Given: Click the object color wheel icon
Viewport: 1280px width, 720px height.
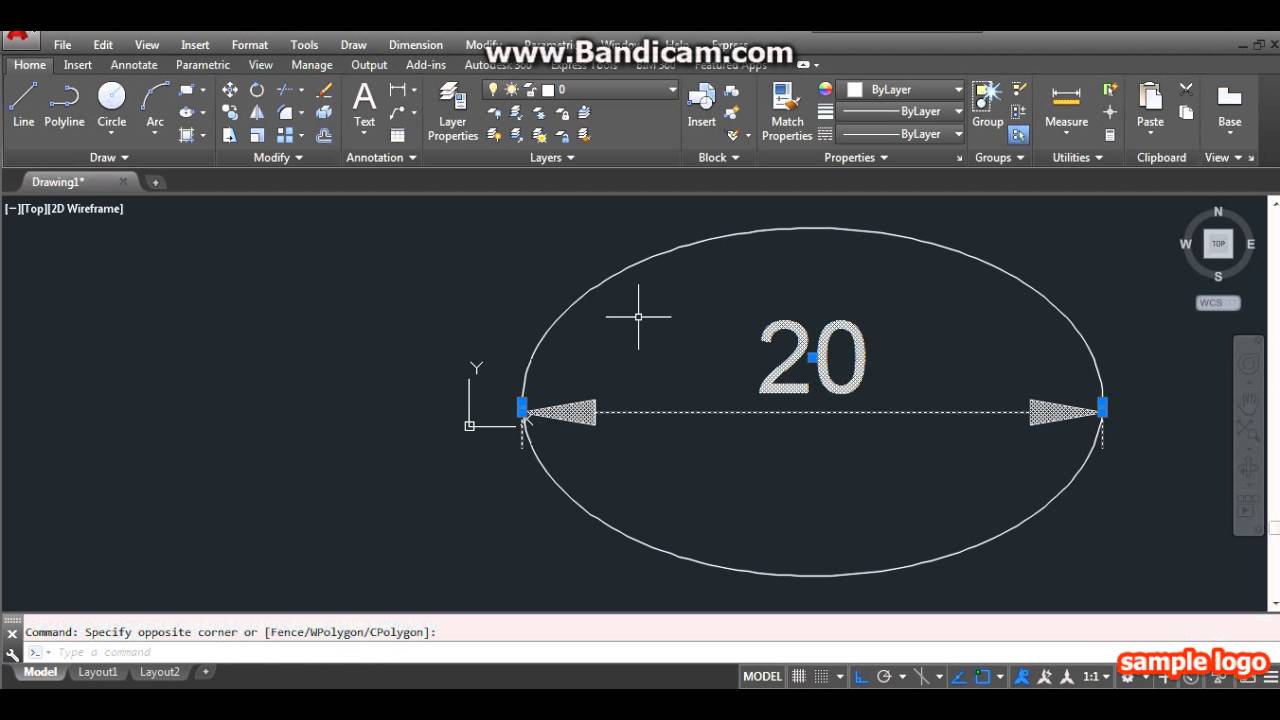Looking at the screenshot, I should point(825,90).
